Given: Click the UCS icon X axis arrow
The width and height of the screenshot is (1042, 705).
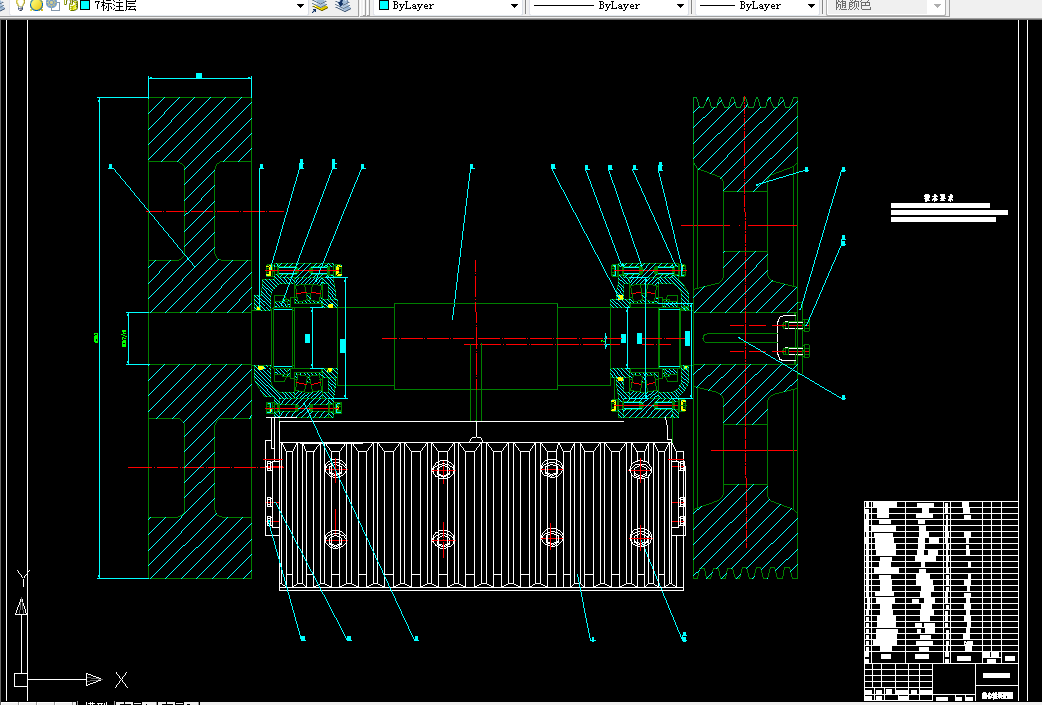Looking at the screenshot, I should (x=93, y=680).
